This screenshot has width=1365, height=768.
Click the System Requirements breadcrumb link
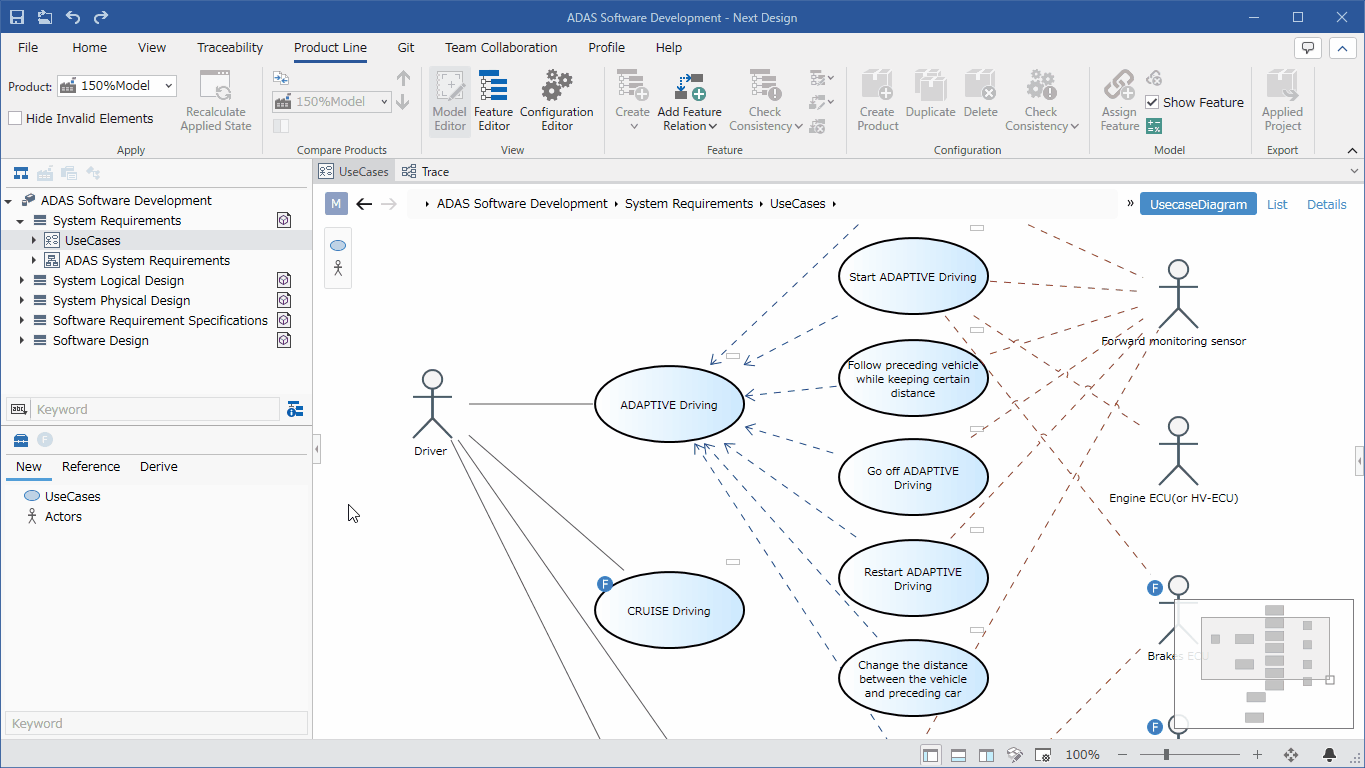[689, 203]
